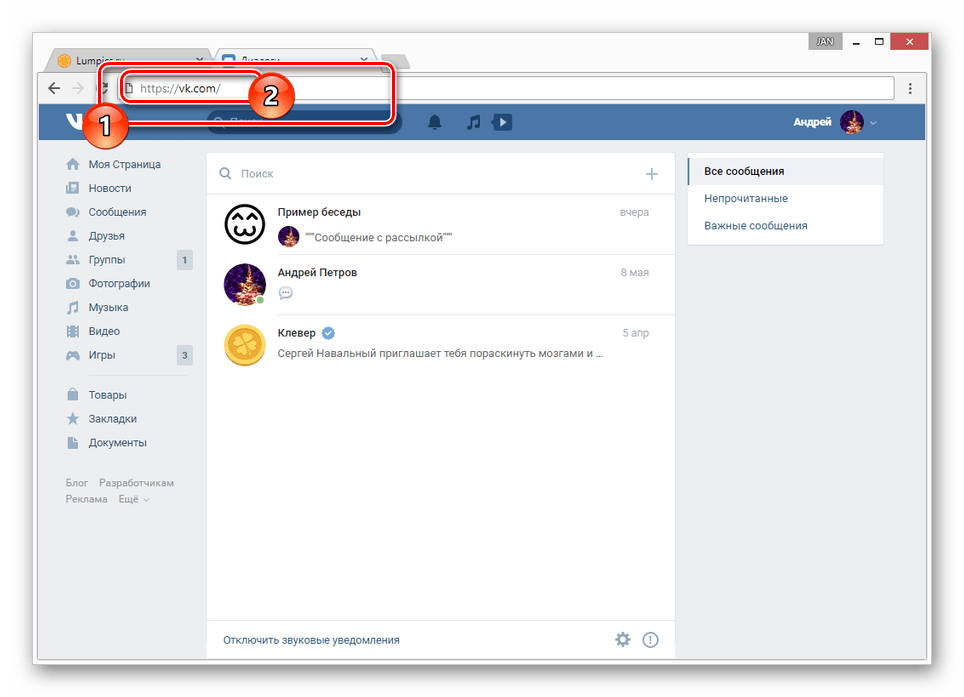Open the music note icon in header
Image resolution: width=964 pixels, height=697 pixels.
point(474,122)
